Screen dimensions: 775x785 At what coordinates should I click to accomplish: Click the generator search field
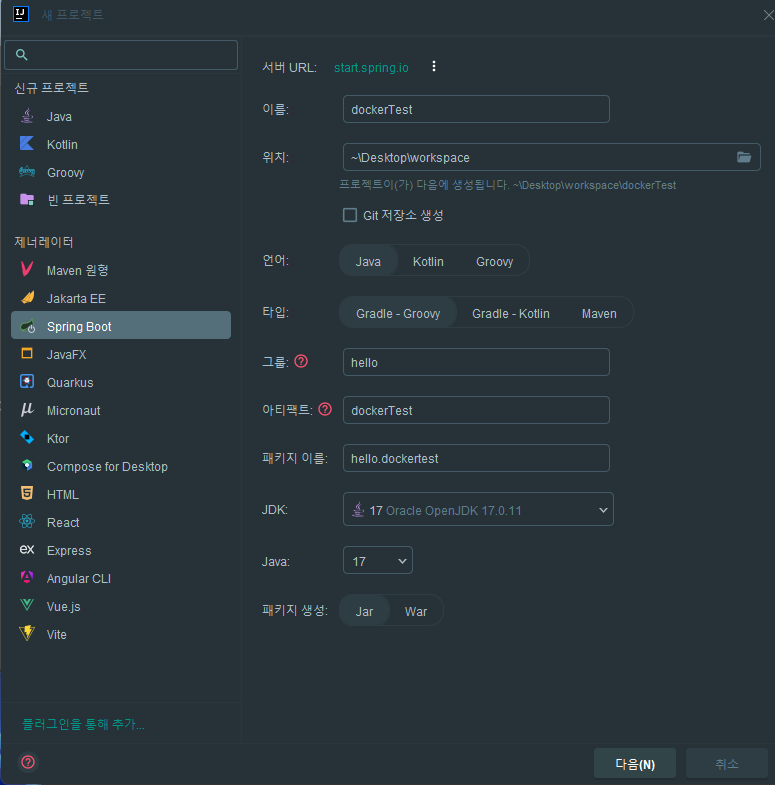(x=121, y=55)
